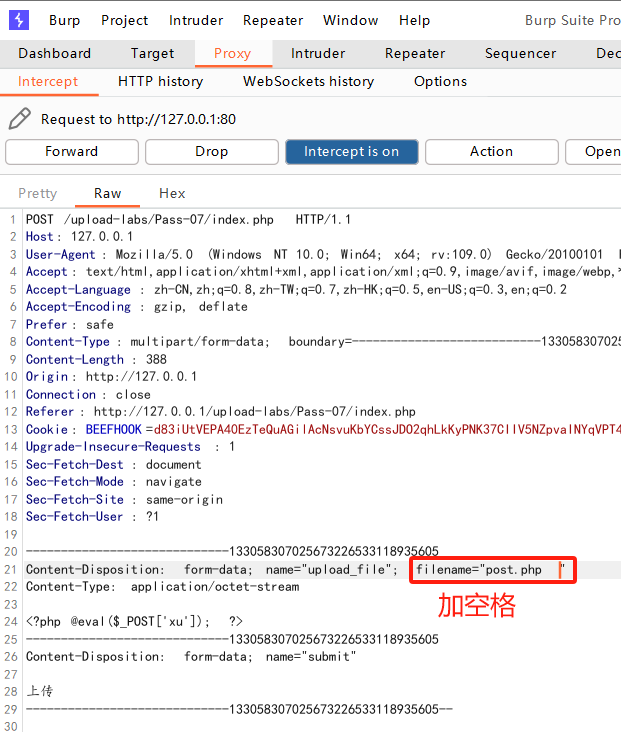
Task: Click the pencil edit icon beside request target
Action: 20,119
